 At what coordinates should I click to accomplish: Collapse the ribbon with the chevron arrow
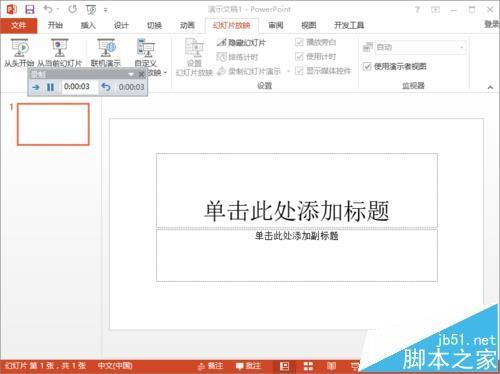click(x=490, y=87)
